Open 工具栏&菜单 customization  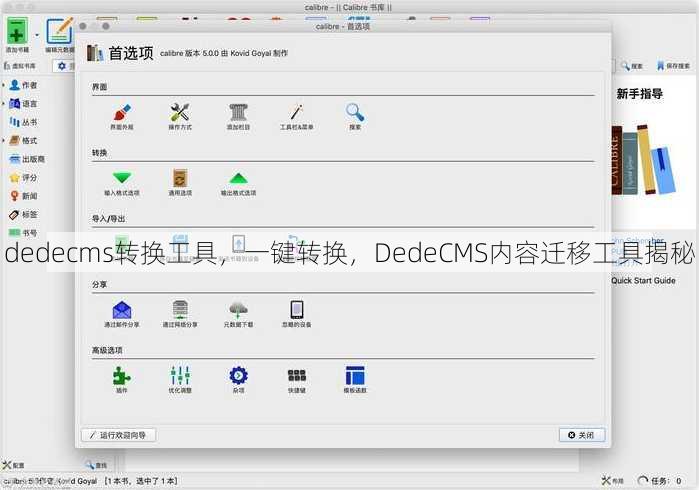tap(296, 117)
